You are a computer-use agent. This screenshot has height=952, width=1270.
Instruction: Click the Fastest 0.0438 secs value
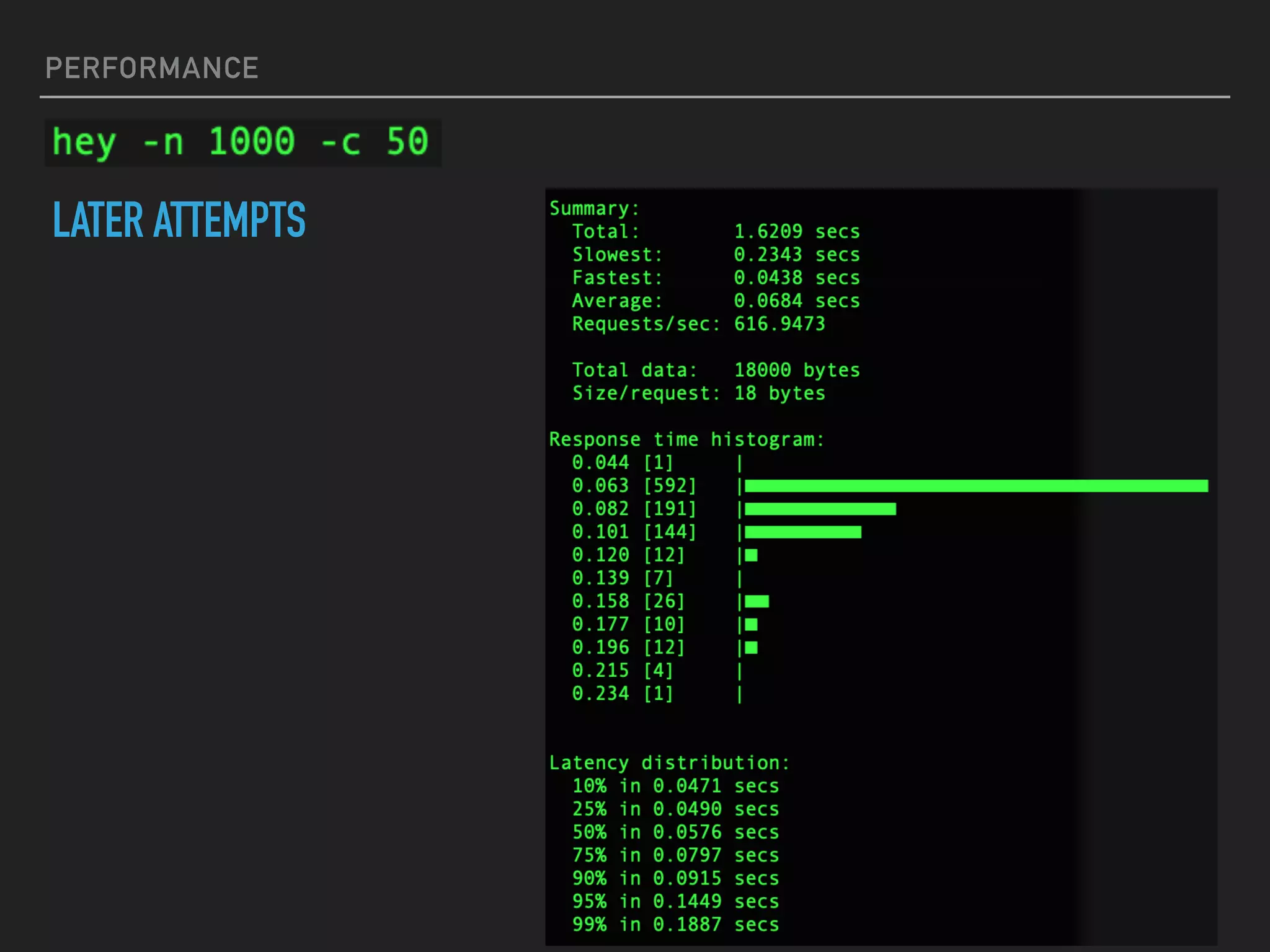point(796,278)
